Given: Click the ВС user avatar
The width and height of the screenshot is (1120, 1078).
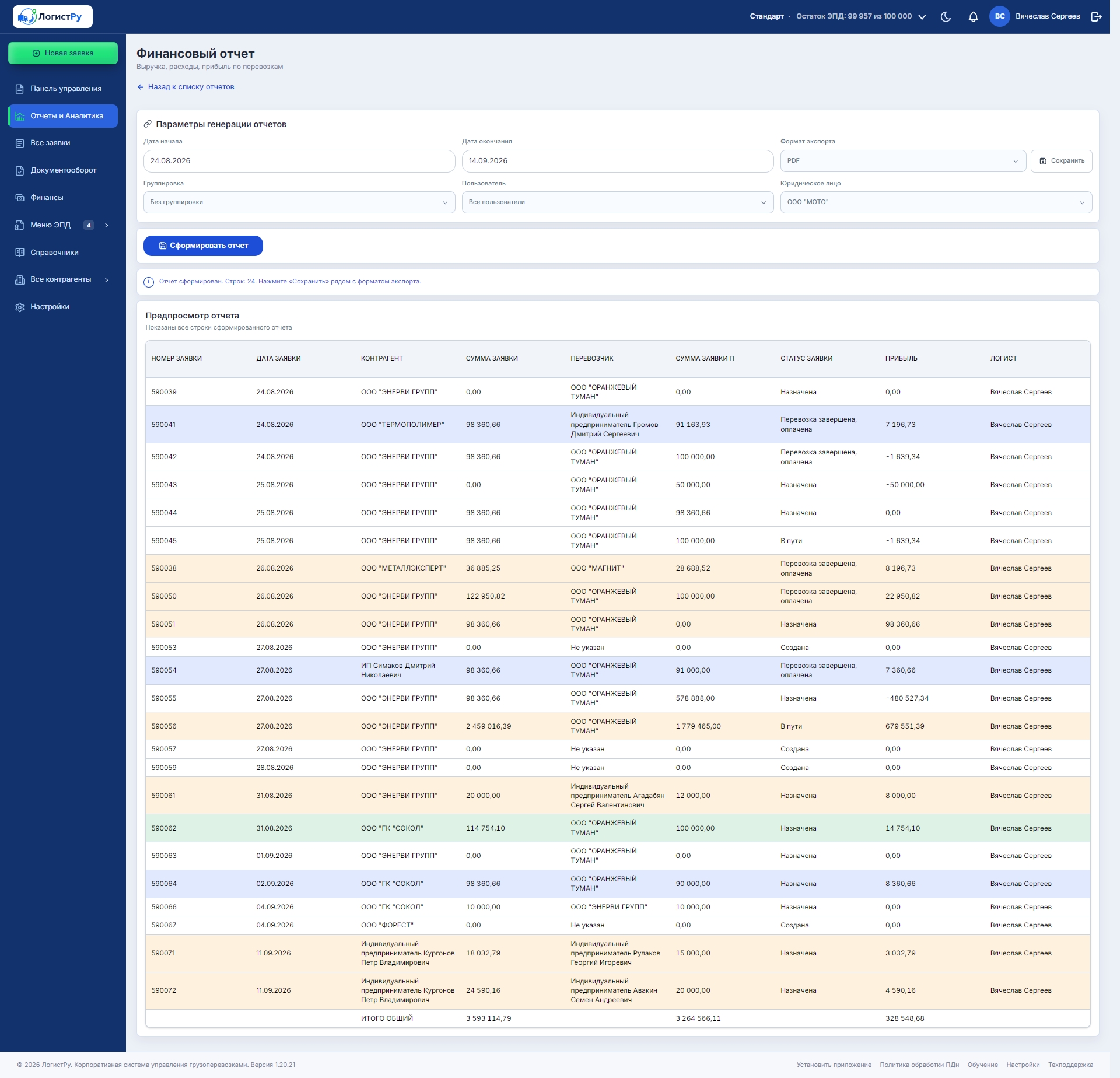Looking at the screenshot, I should tap(1000, 16).
